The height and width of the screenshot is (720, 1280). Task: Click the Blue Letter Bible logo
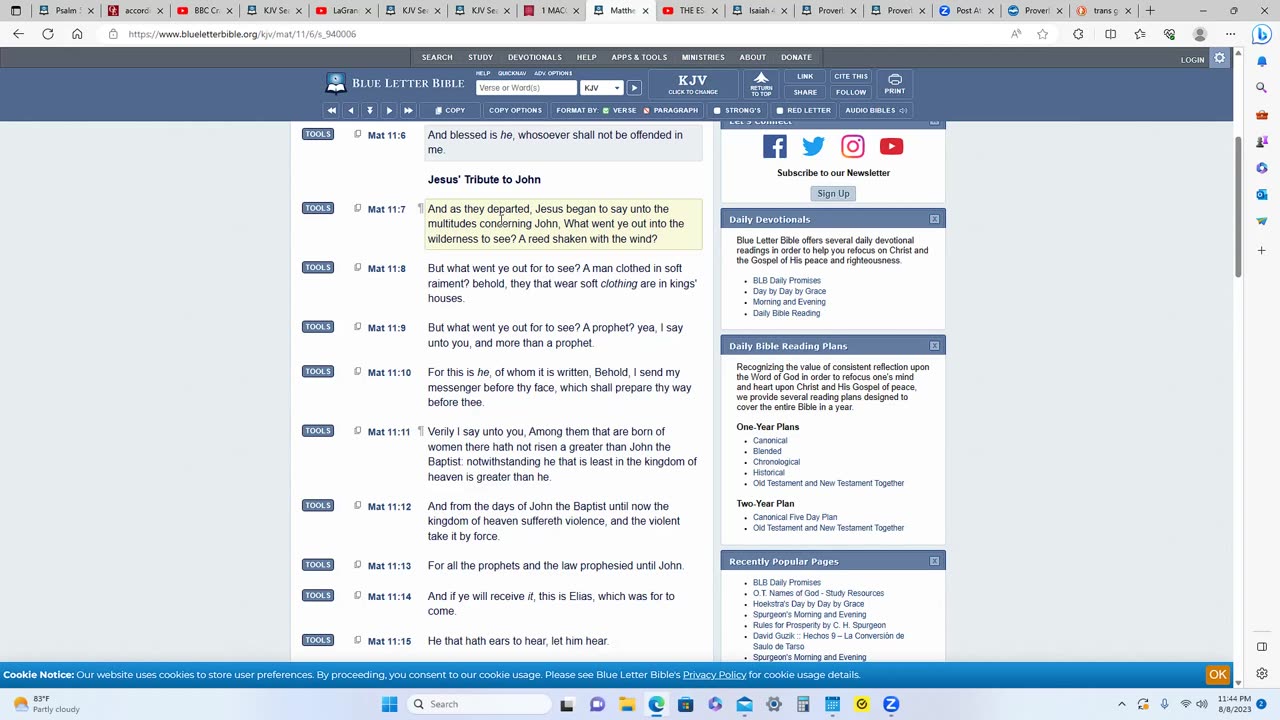pyautogui.click(x=396, y=83)
